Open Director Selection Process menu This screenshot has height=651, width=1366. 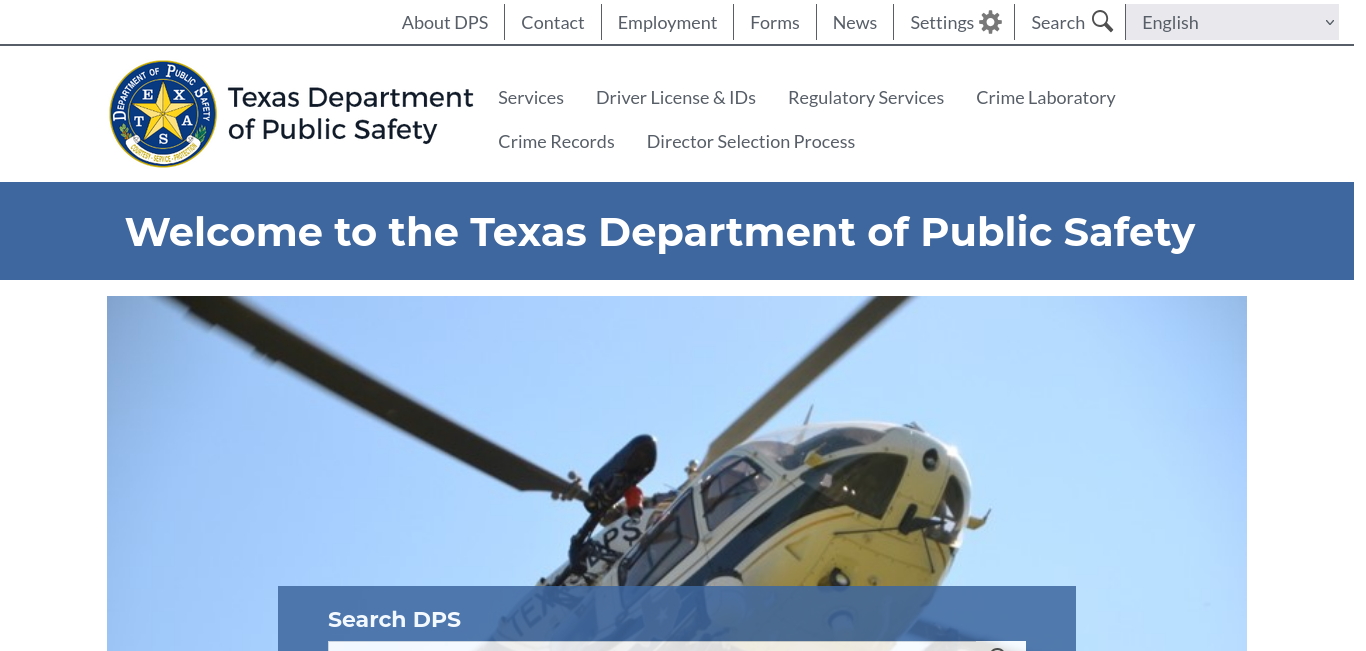(751, 141)
